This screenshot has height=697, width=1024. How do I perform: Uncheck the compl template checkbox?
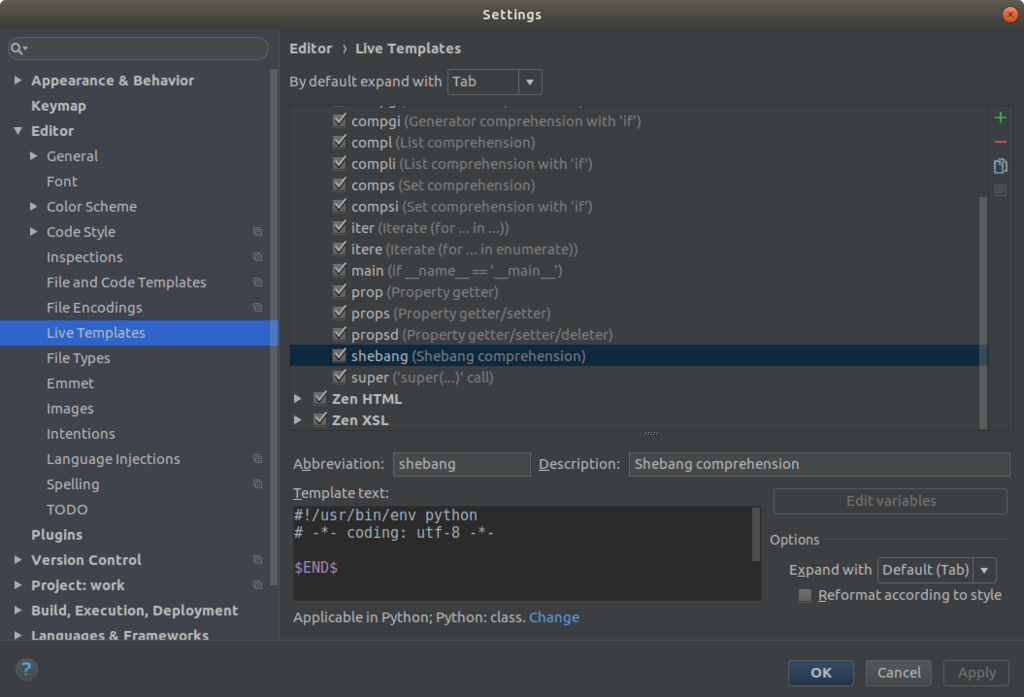point(339,142)
